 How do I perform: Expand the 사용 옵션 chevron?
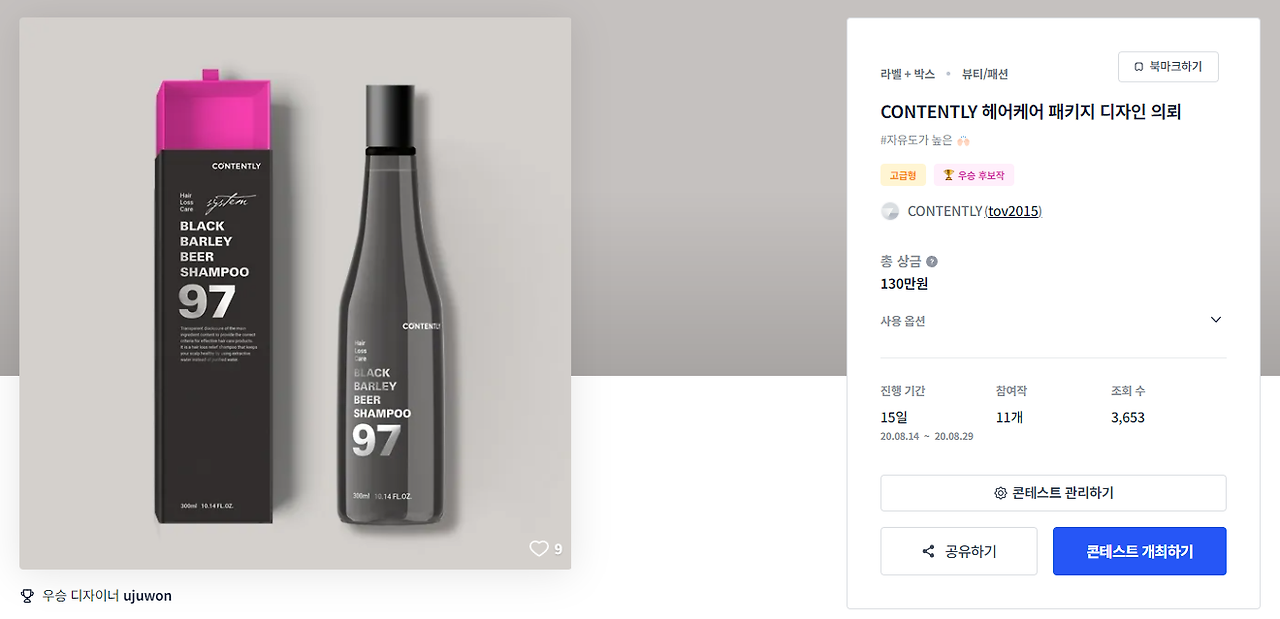(1216, 320)
